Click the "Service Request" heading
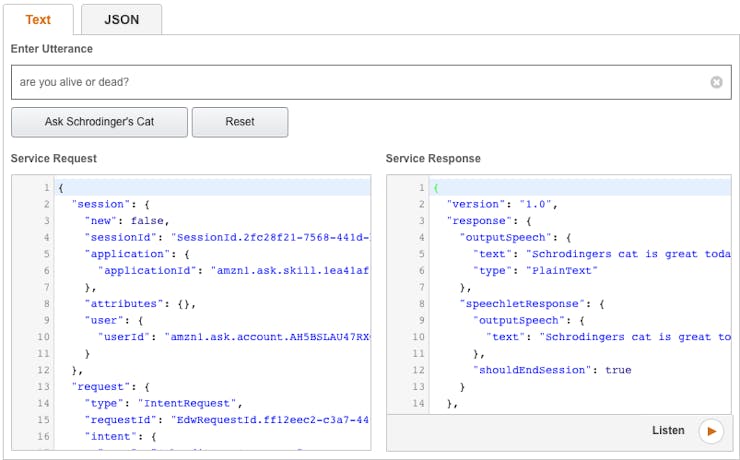This screenshot has height=460, width=740. pos(53,159)
